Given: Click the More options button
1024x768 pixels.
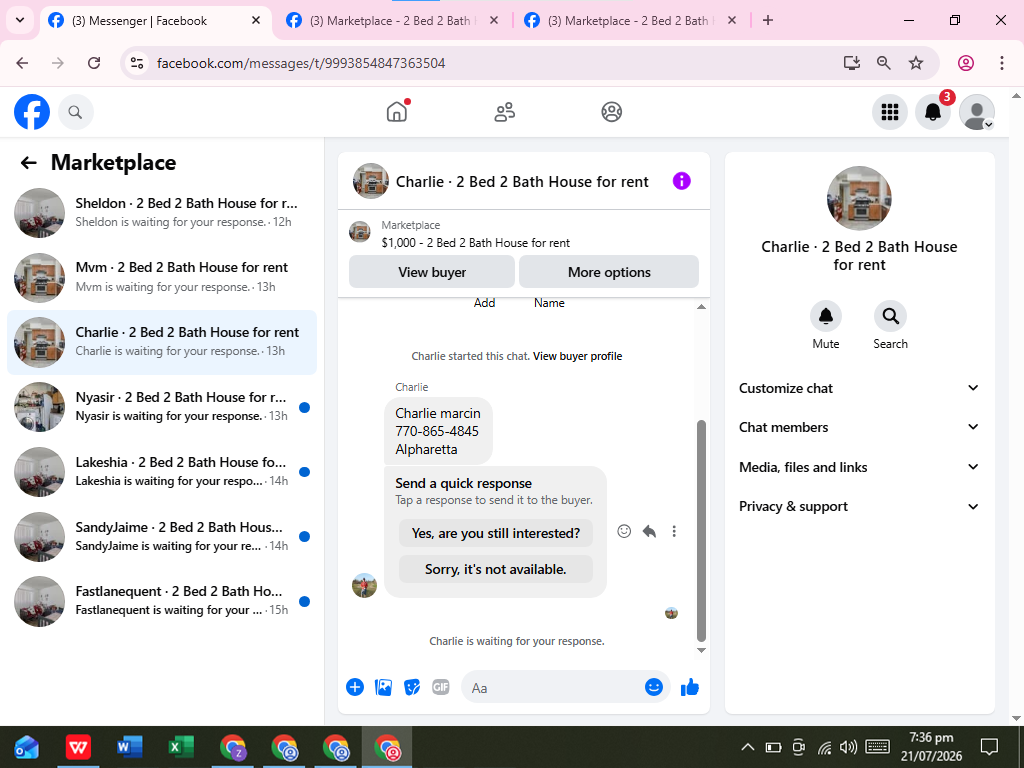Looking at the screenshot, I should tap(609, 272).
